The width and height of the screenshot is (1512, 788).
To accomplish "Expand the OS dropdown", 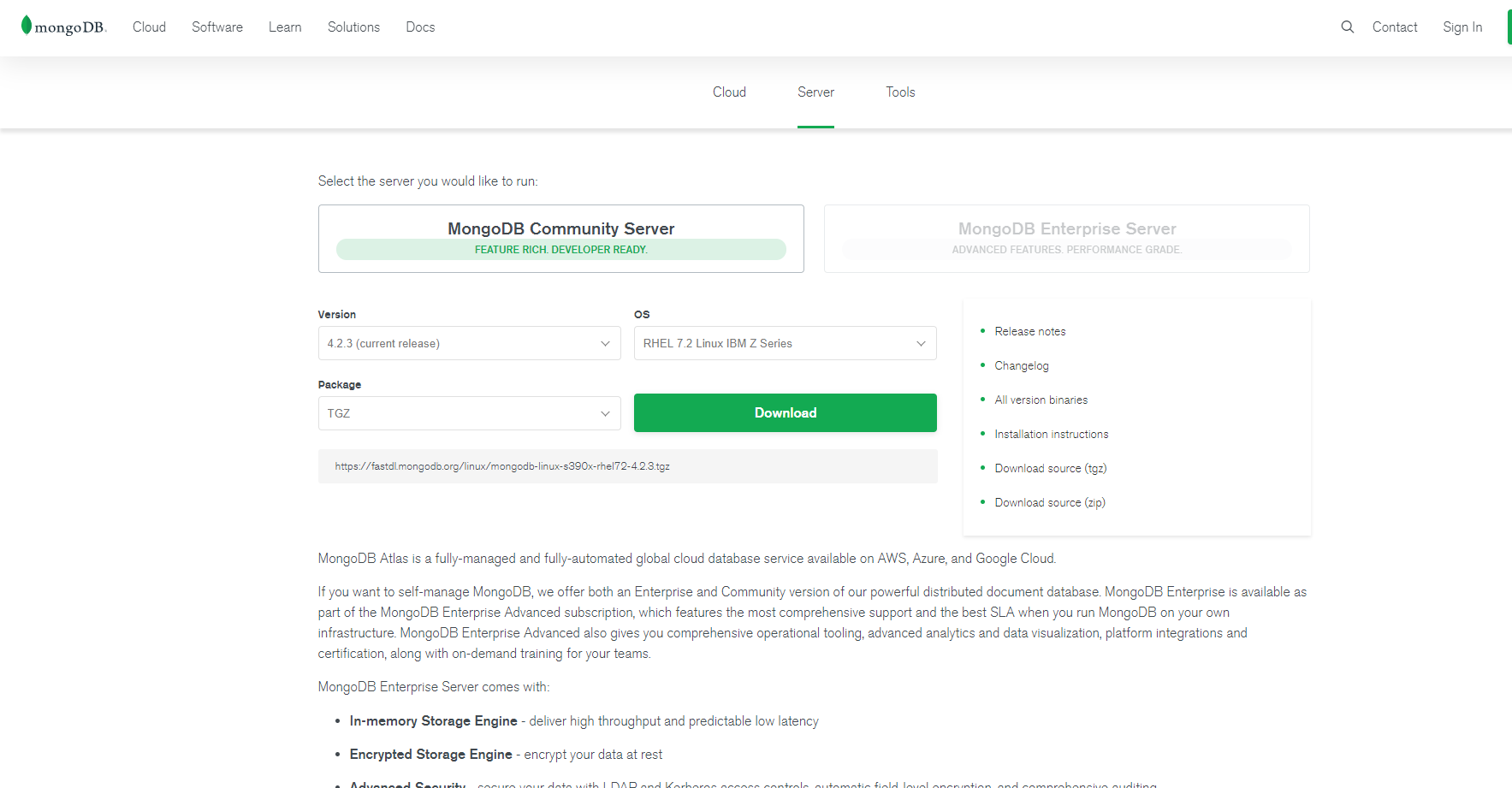I will (x=786, y=343).
